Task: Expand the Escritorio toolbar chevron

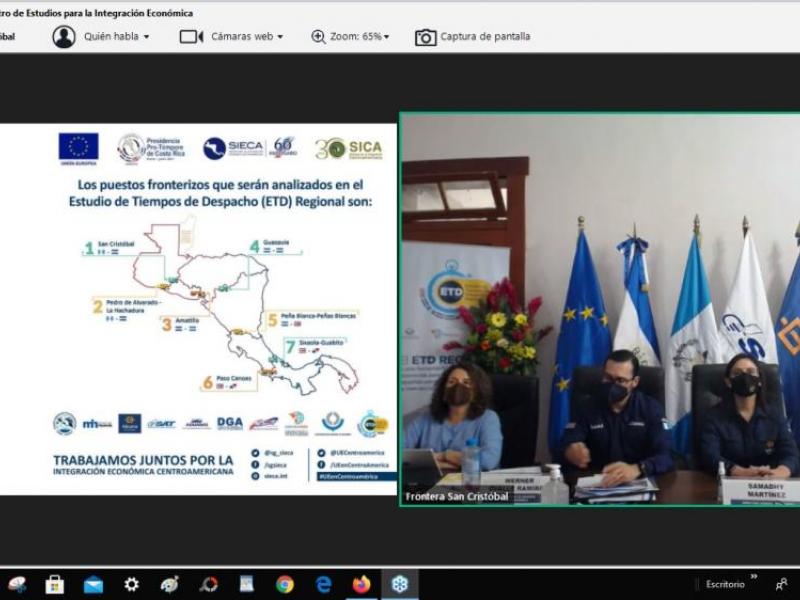Action: pos(753,578)
